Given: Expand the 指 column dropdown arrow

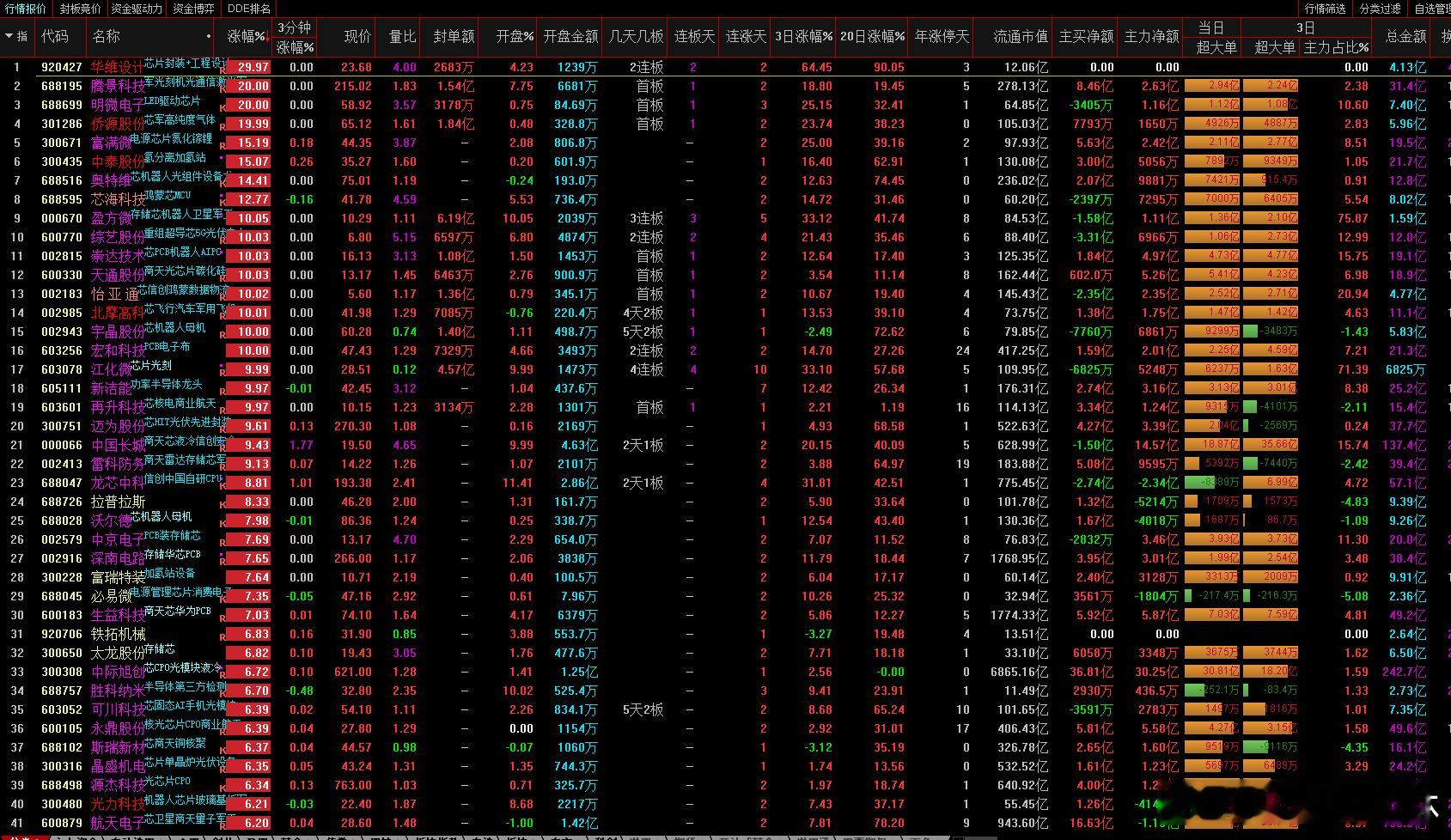Looking at the screenshot, I should 9,36.
